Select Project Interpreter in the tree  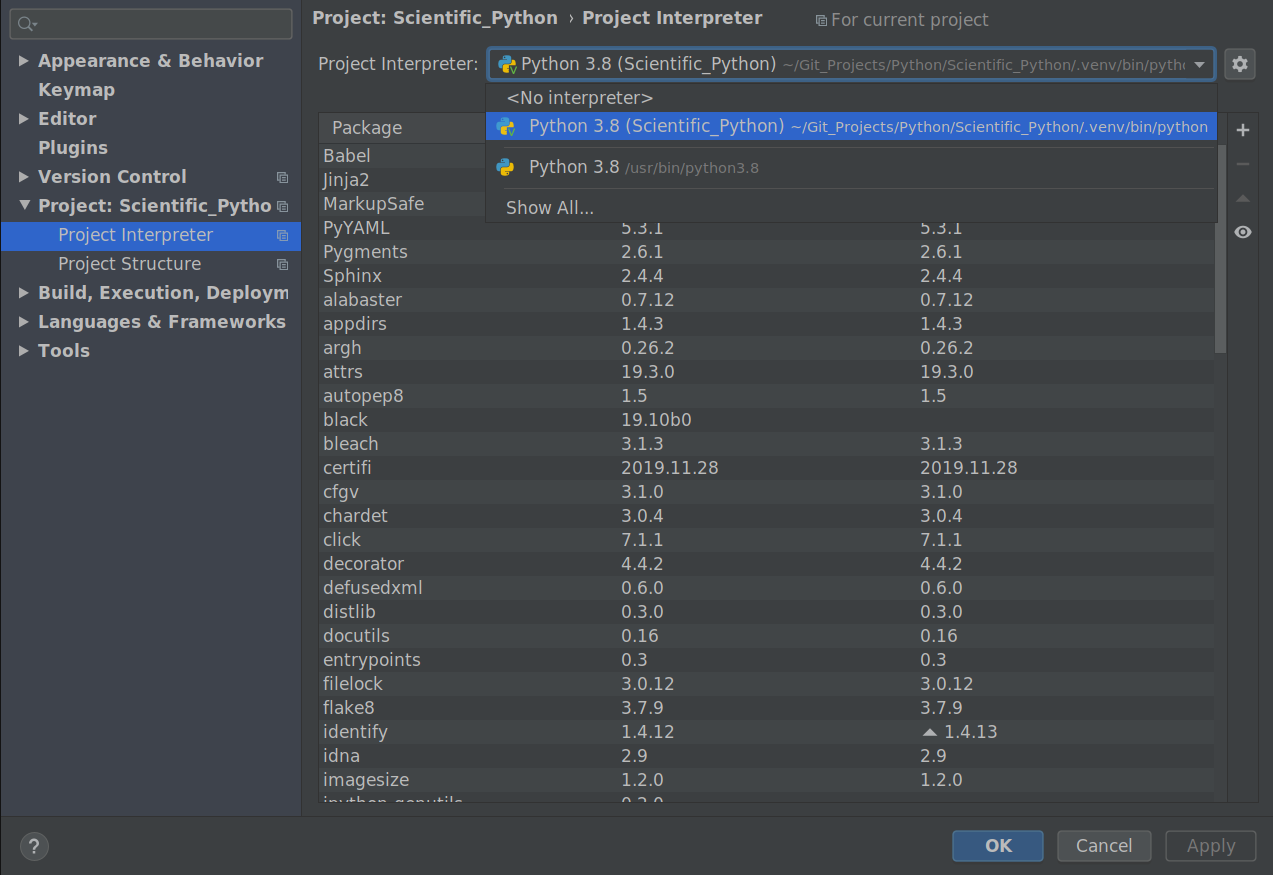tap(151, 235)
